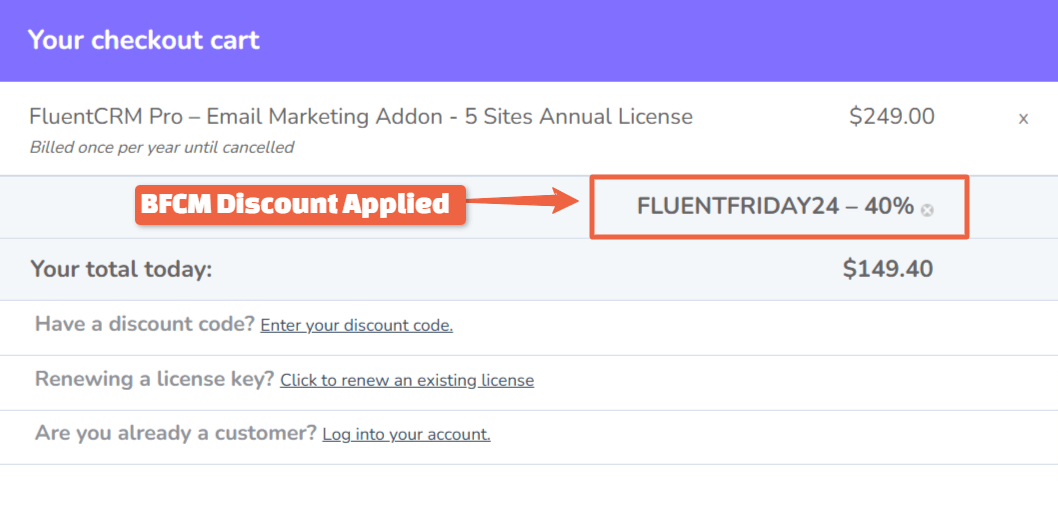Click the 'Have a discount code?' question
1058x513 pixels.
click(144, 324)
